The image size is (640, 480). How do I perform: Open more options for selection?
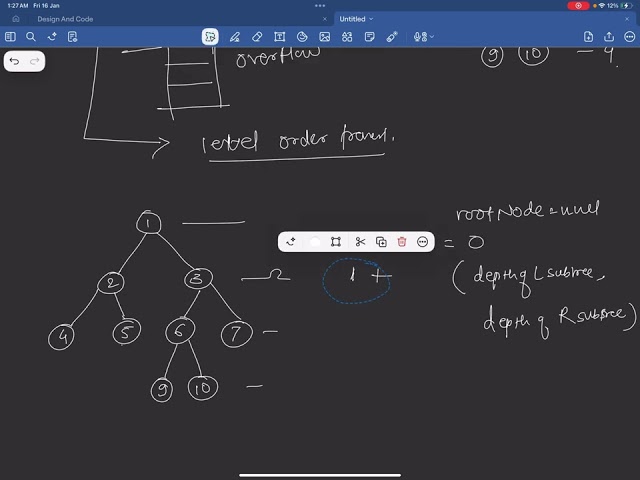tap(422, 242)
